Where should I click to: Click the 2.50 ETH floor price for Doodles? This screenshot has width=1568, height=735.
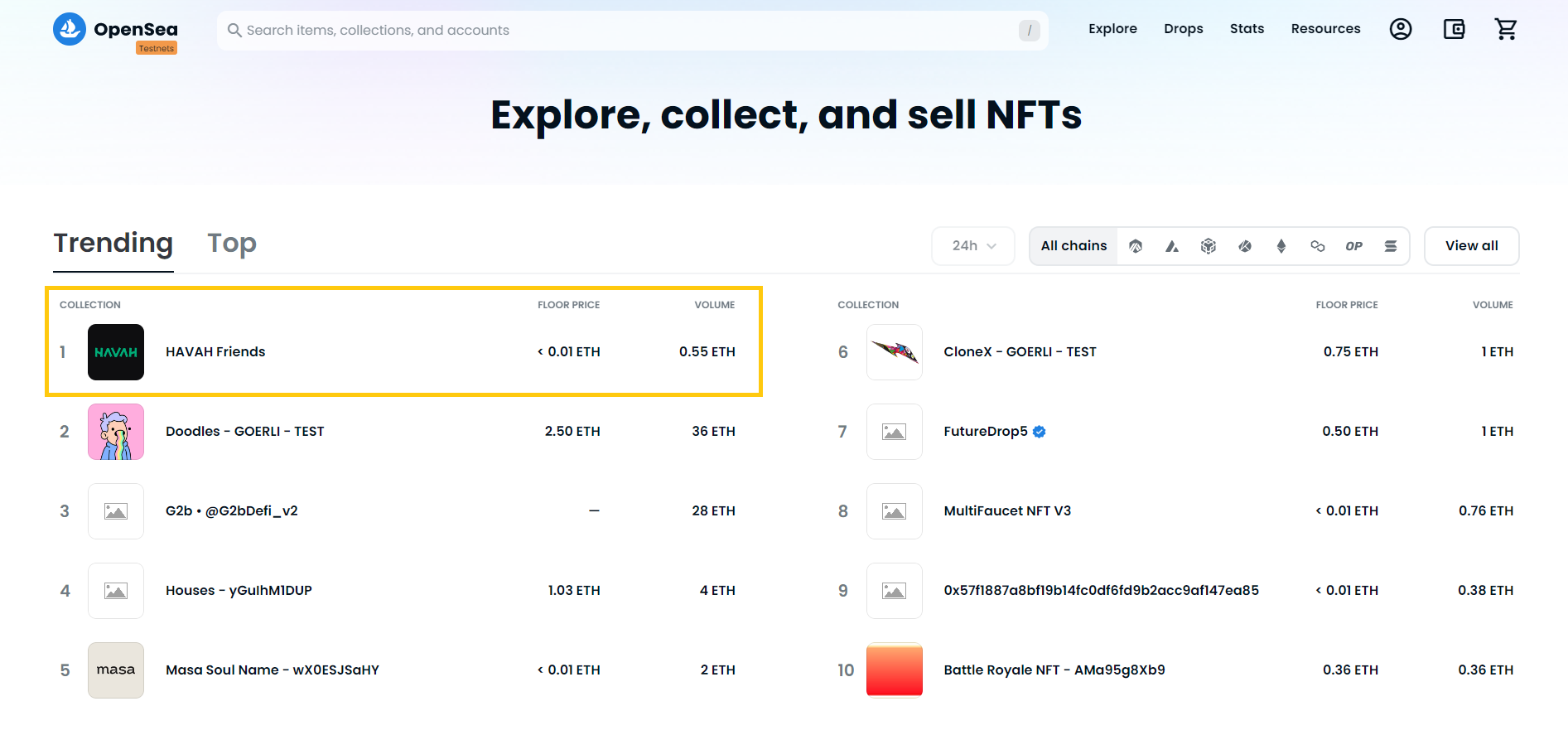tap(572, 432)
